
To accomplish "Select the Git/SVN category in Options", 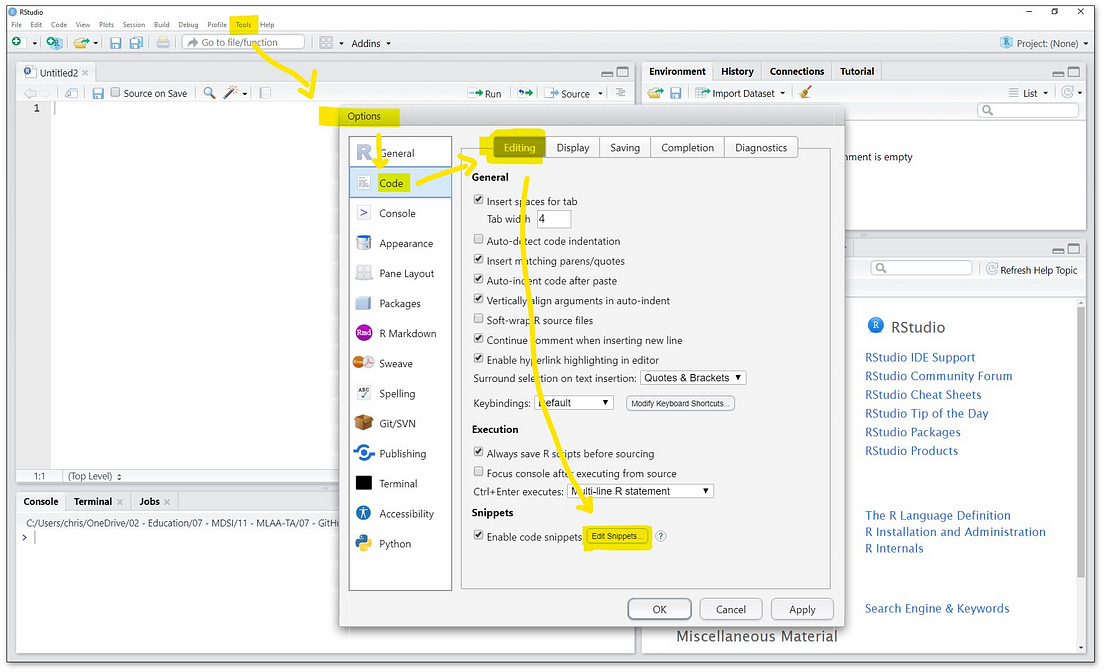I will click(x=400, y=423).
